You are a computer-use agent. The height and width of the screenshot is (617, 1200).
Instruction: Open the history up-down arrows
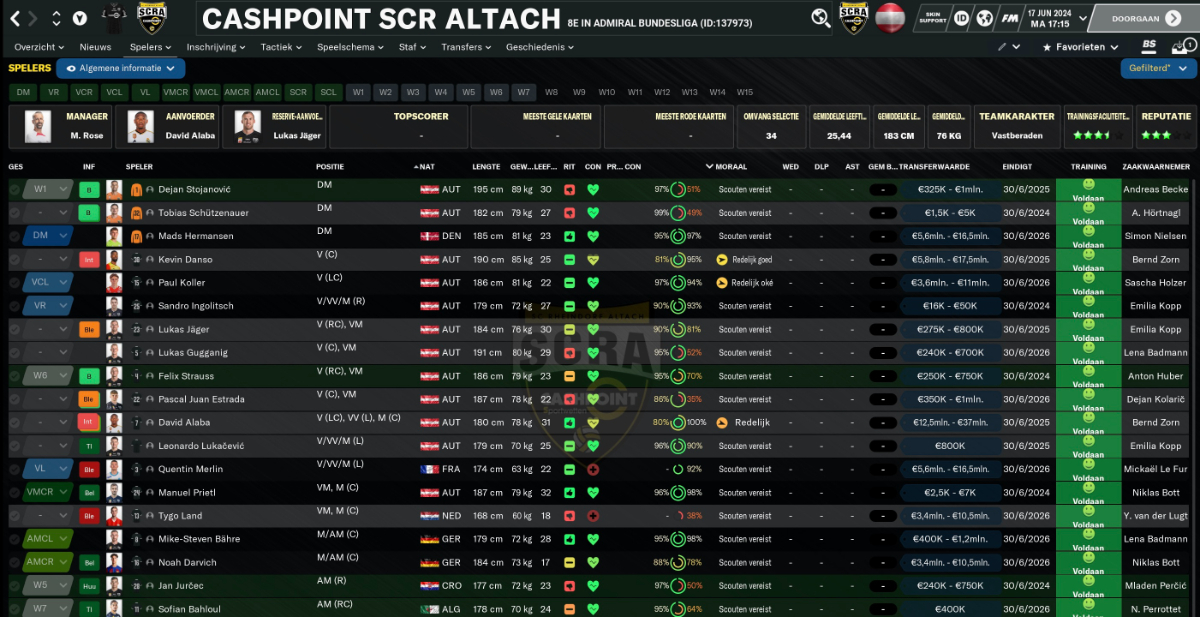coord(55,18)
